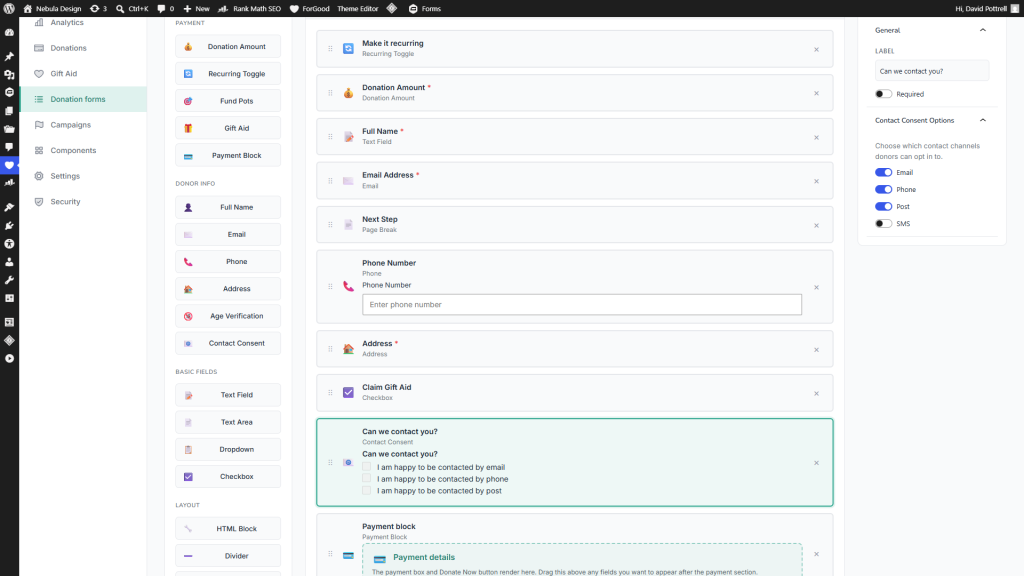This screenshot has height=576, width=1024.
Task: Click drag handle of Full Name row
Action: (330, 137)
